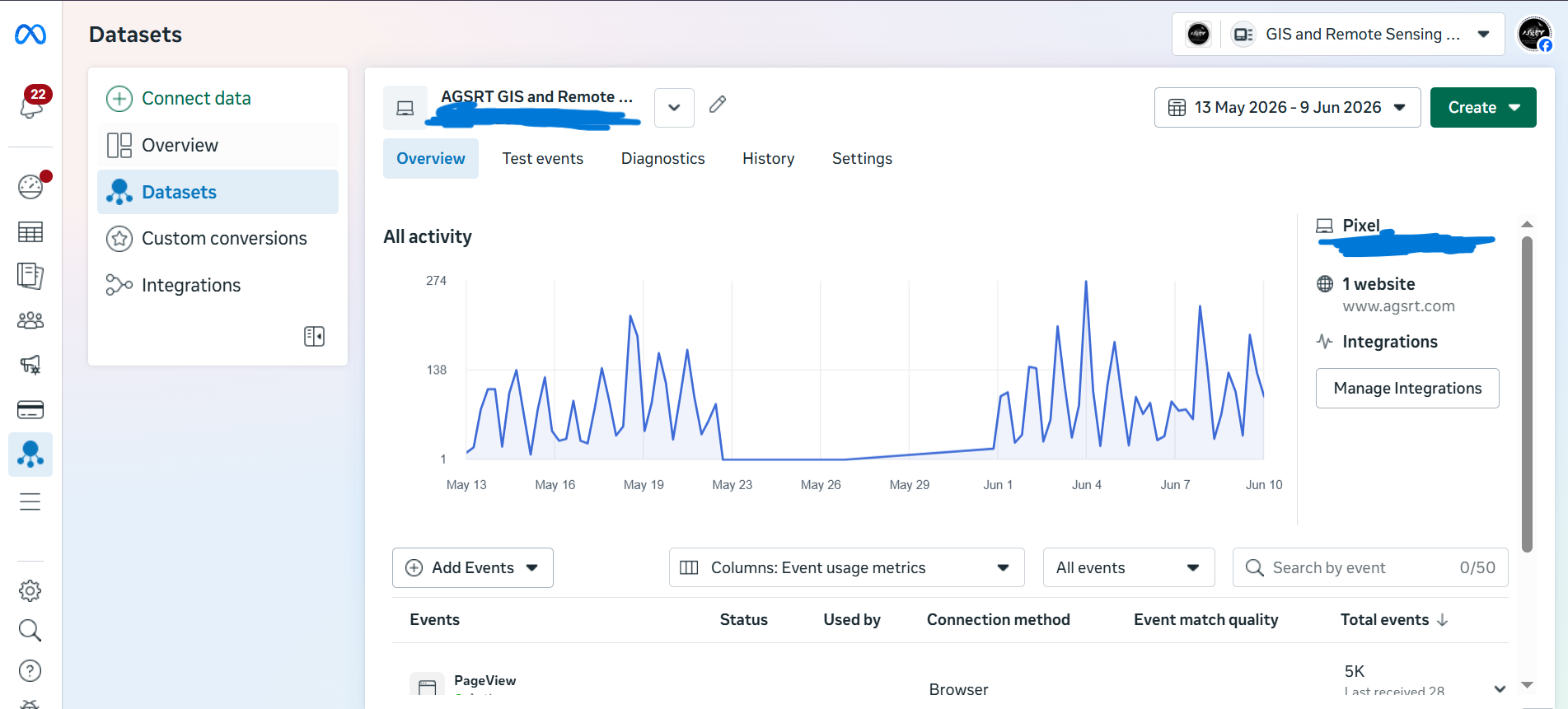Expand the dataset selector chevron
This screenshot has height=709, width=1568.
click(674, 107)
